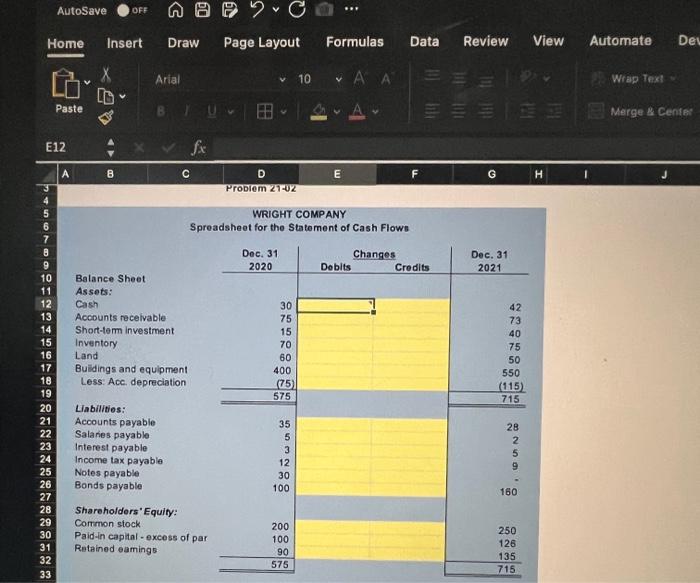Click the Save floppy disk icon

tap(203, 10)
